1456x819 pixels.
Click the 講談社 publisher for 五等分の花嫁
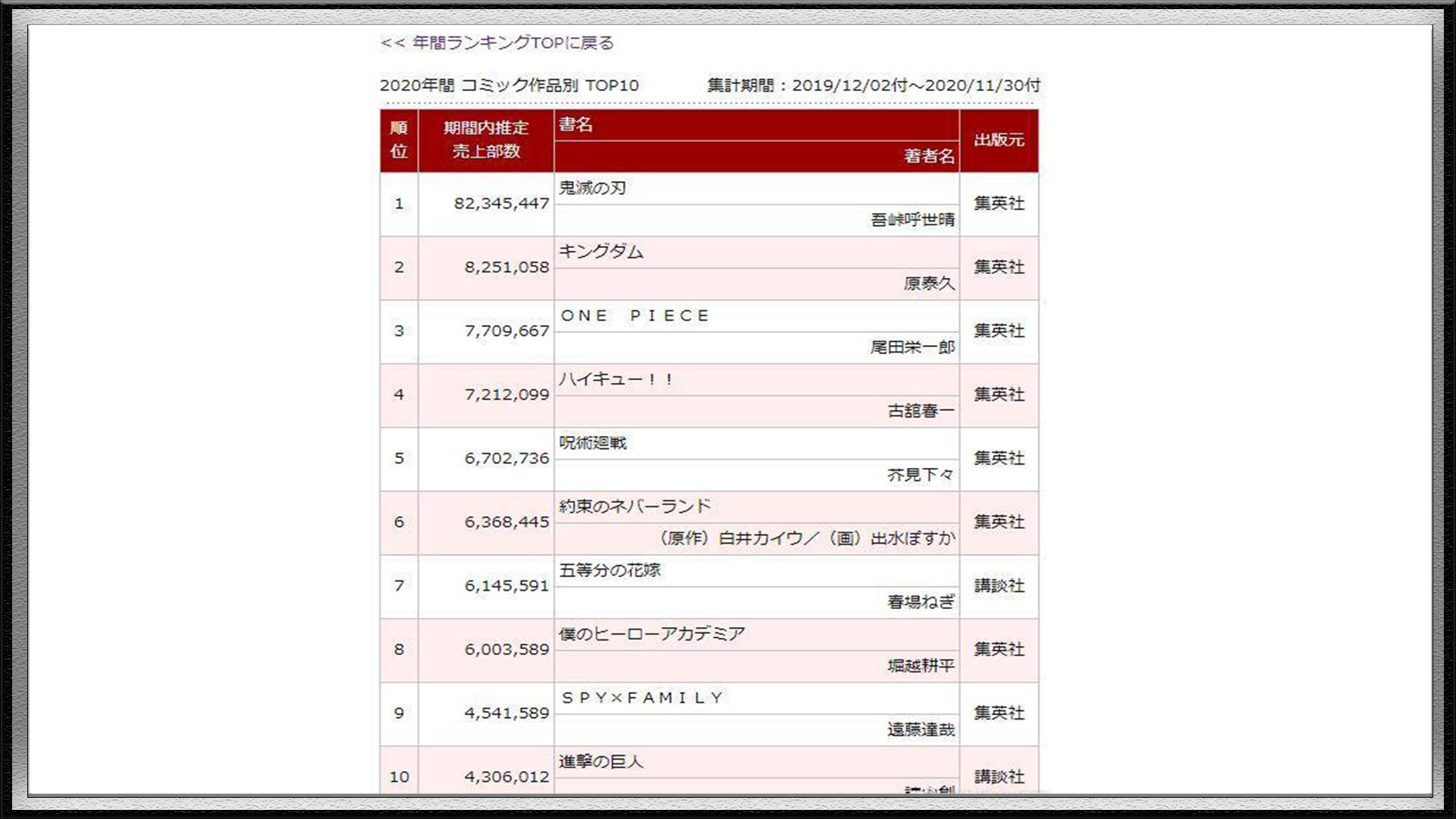pyautogui.click(x=999, y=586)
